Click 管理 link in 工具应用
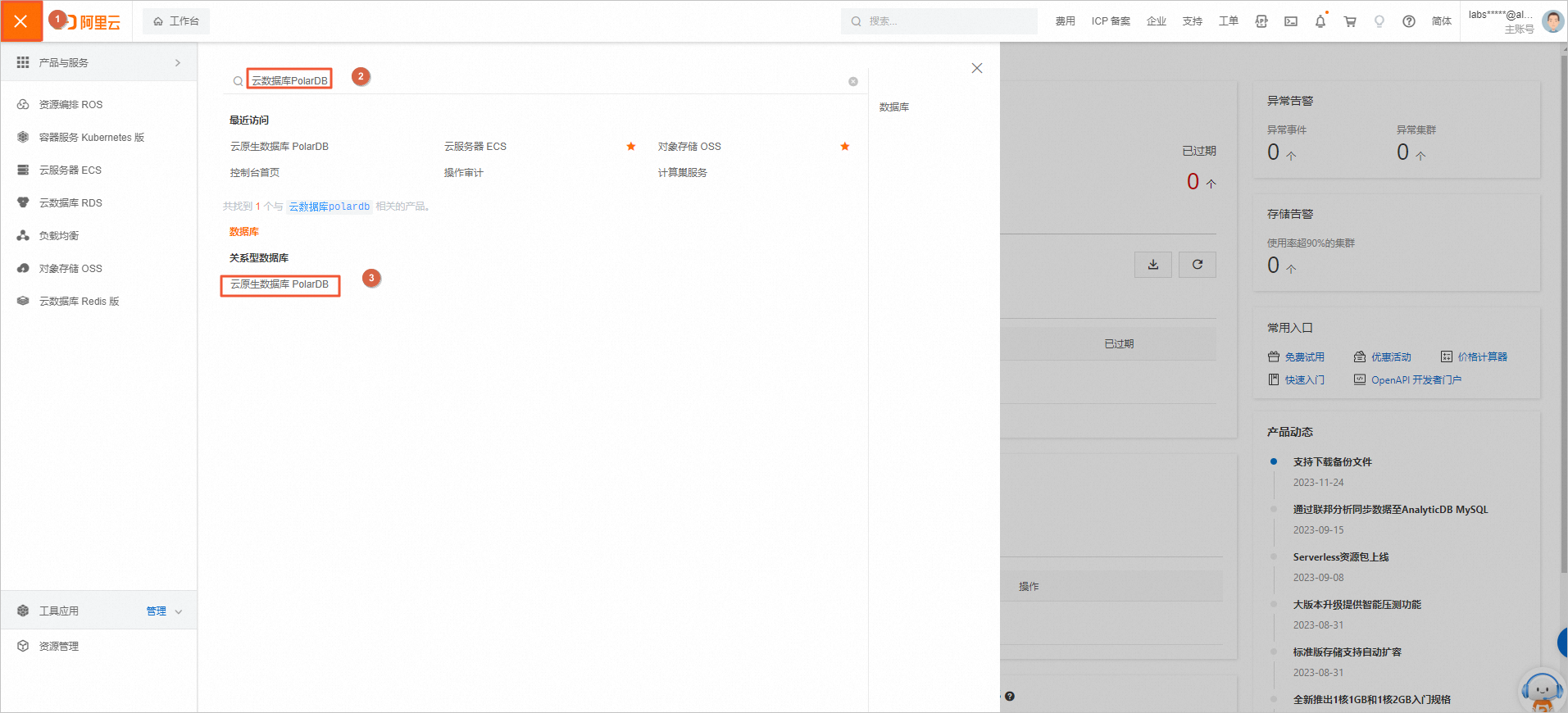This screenshot has height=713, width=1568. coord(156,611)
